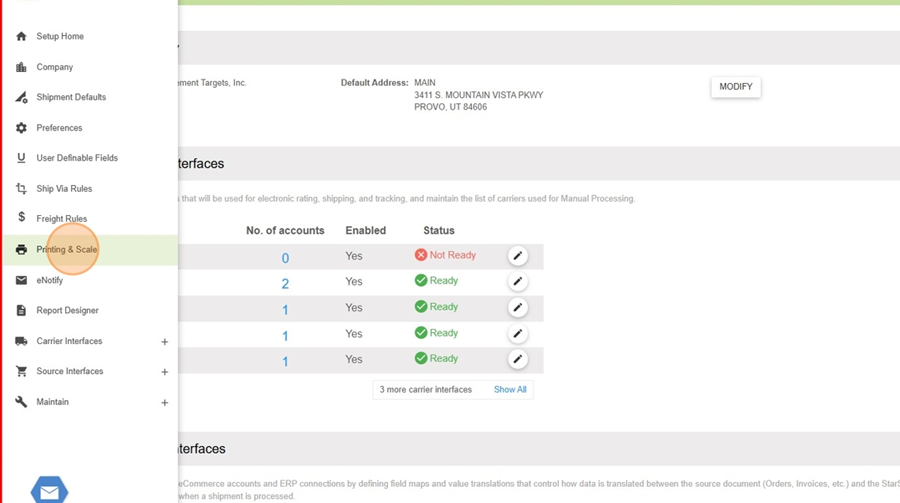Click the Preferences gear icon

pos(21,128)
